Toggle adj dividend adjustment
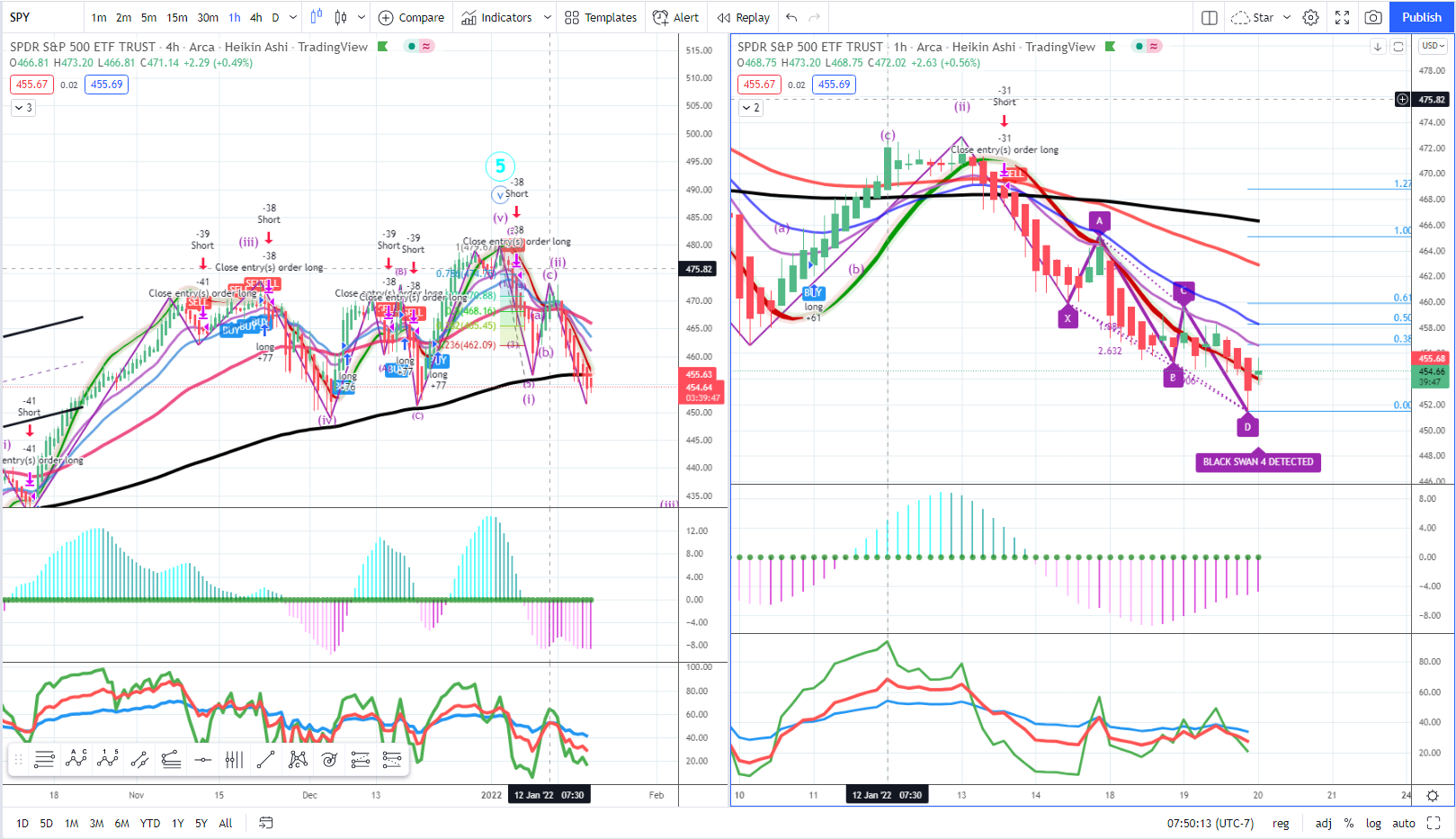The height and width of the screenshot is (839, 1456). click(x=1324, y=823)
